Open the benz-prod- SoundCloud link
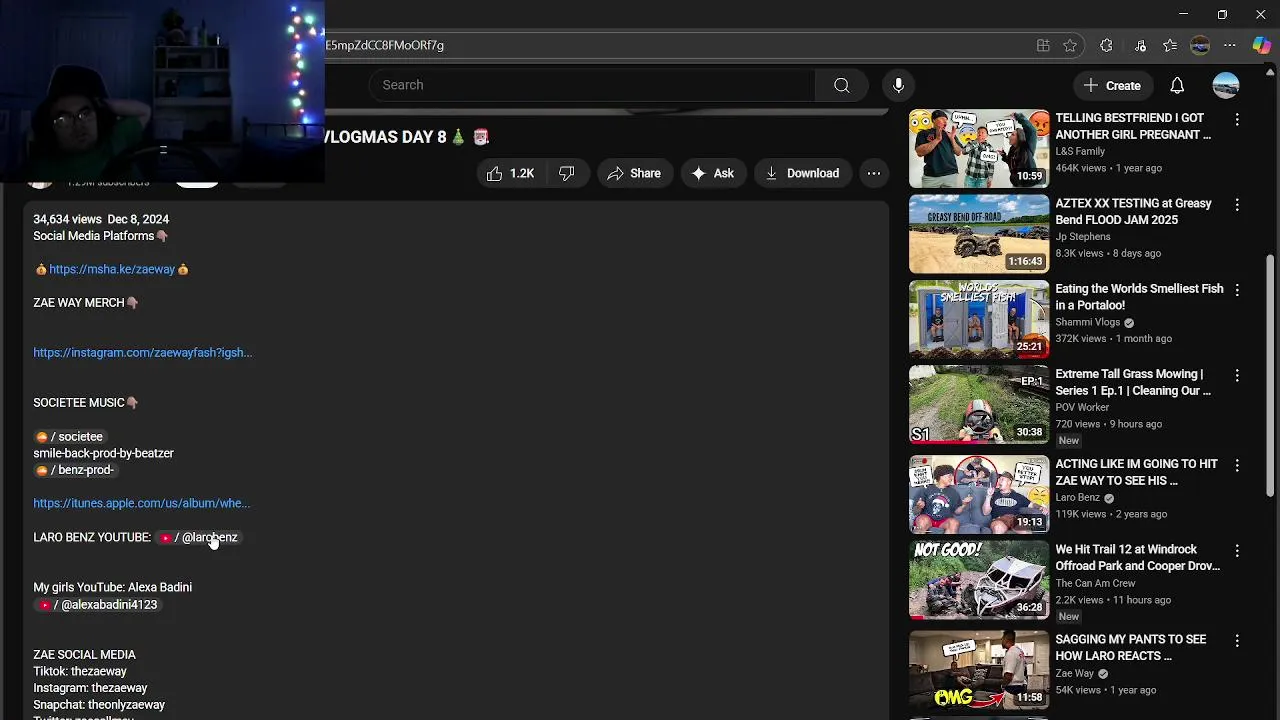1280x720 pixels. pos(75,470)
